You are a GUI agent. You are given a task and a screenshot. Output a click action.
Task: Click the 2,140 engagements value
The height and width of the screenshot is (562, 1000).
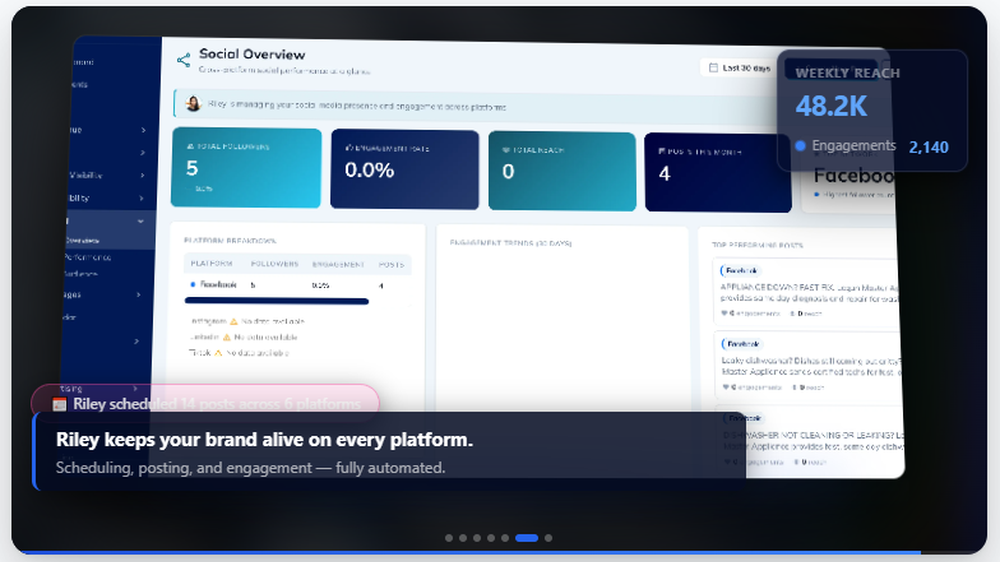click(x=929, y=147)
